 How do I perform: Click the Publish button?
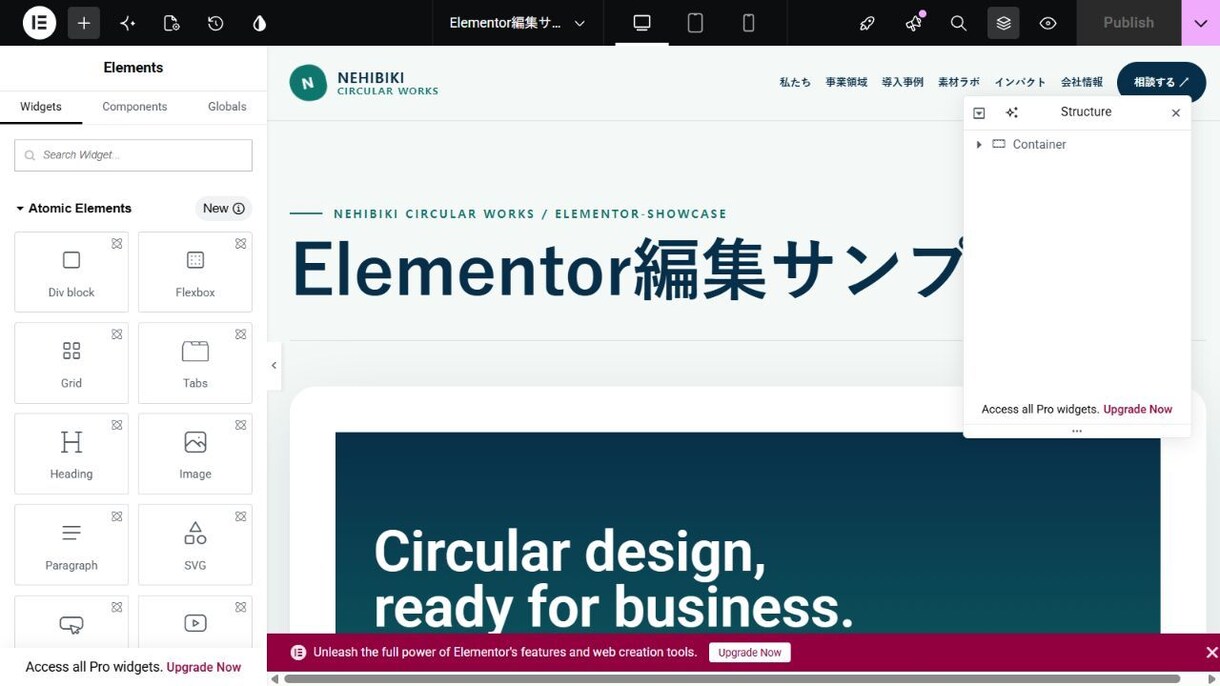[1128, 22]
